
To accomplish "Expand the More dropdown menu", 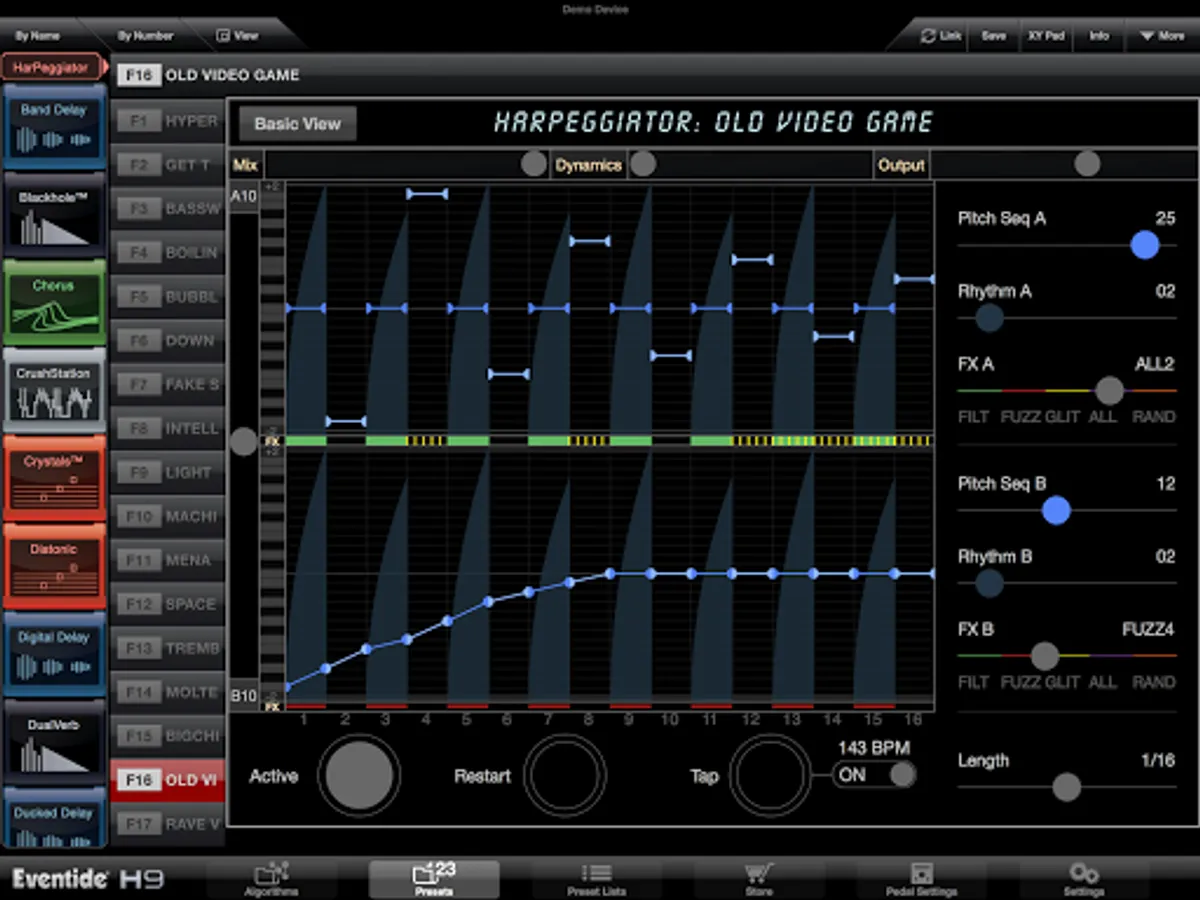I will [x=1161, y=36].
